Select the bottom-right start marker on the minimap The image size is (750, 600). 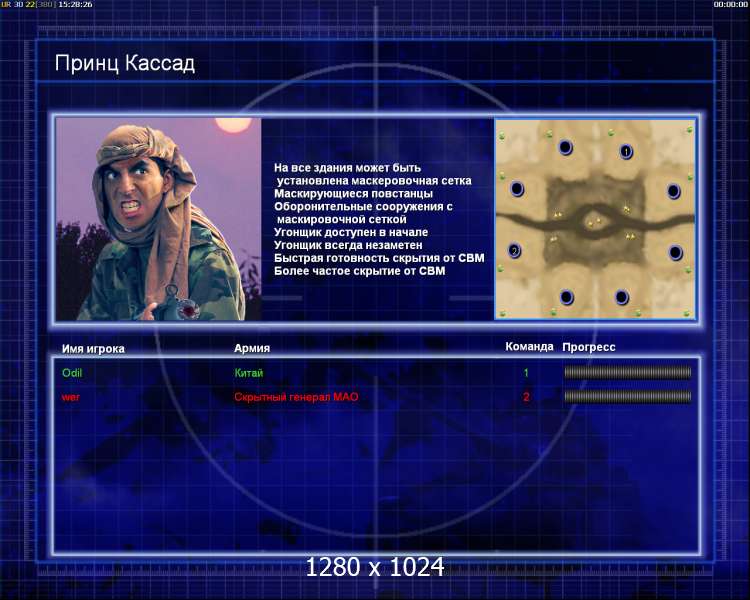[621, 297]
